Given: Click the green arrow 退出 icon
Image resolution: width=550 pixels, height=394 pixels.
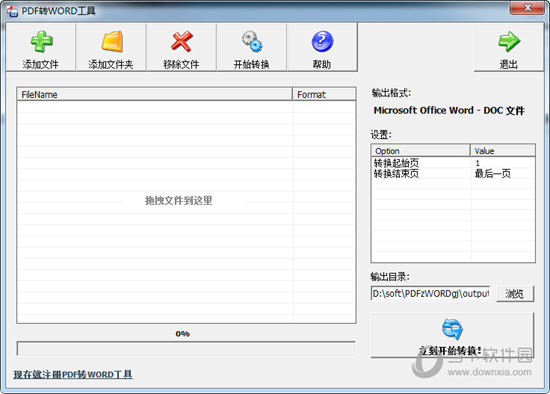Looking at the screenshot, I should 509,41.
